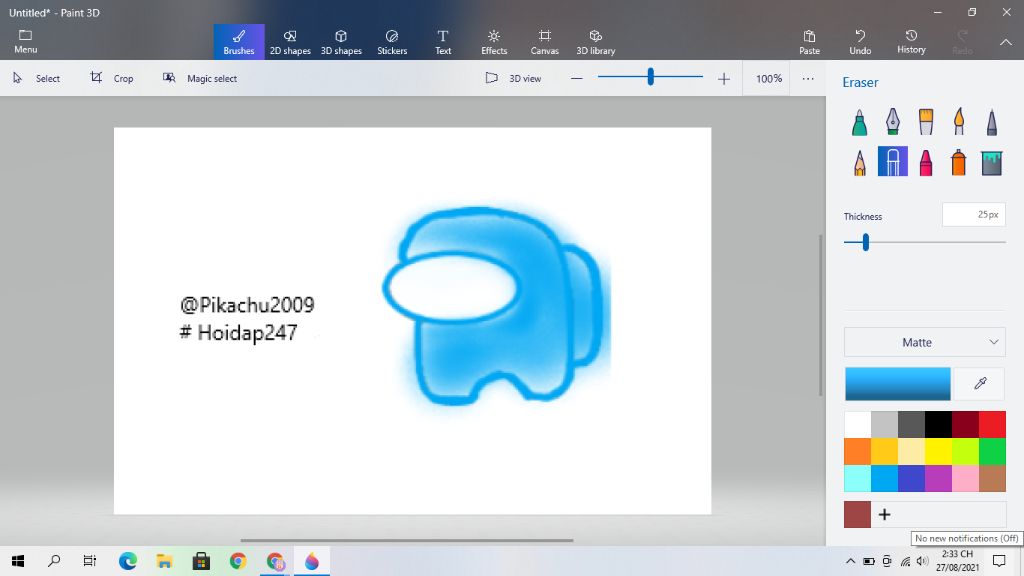
Task: Select the Crayon brush
Action: click(x=925, y=162)
